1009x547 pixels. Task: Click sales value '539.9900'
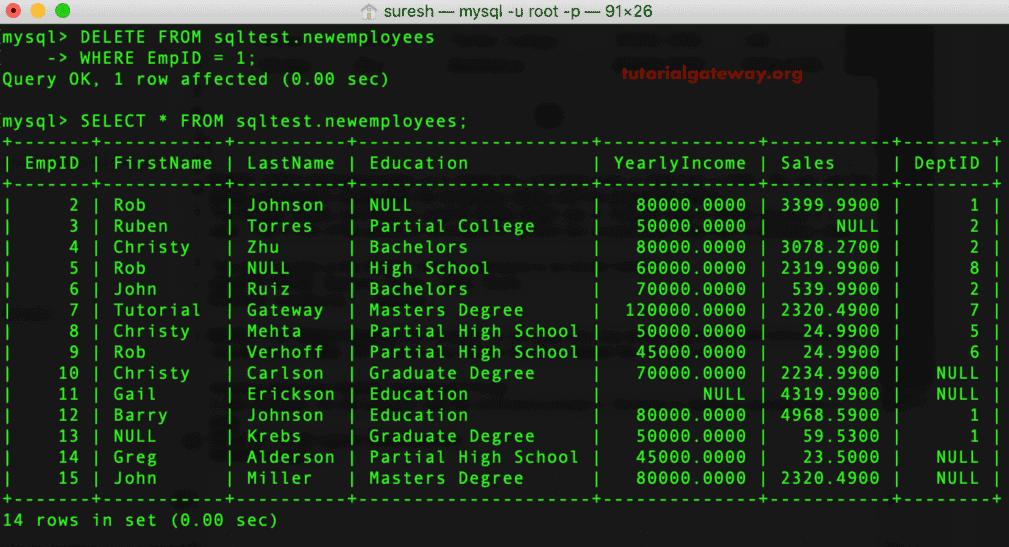[x=835, y=290]
